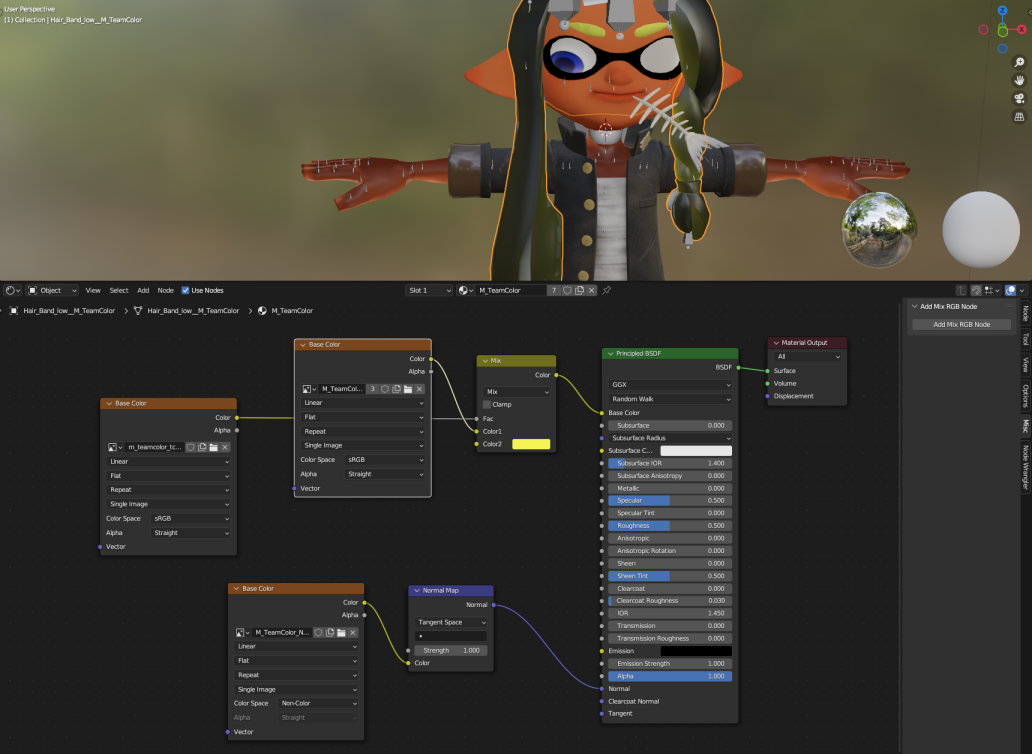This screenshot has width=1032, height=754.
Task: Toggle the node editor overlays icon
Action: pos(1010,290)
